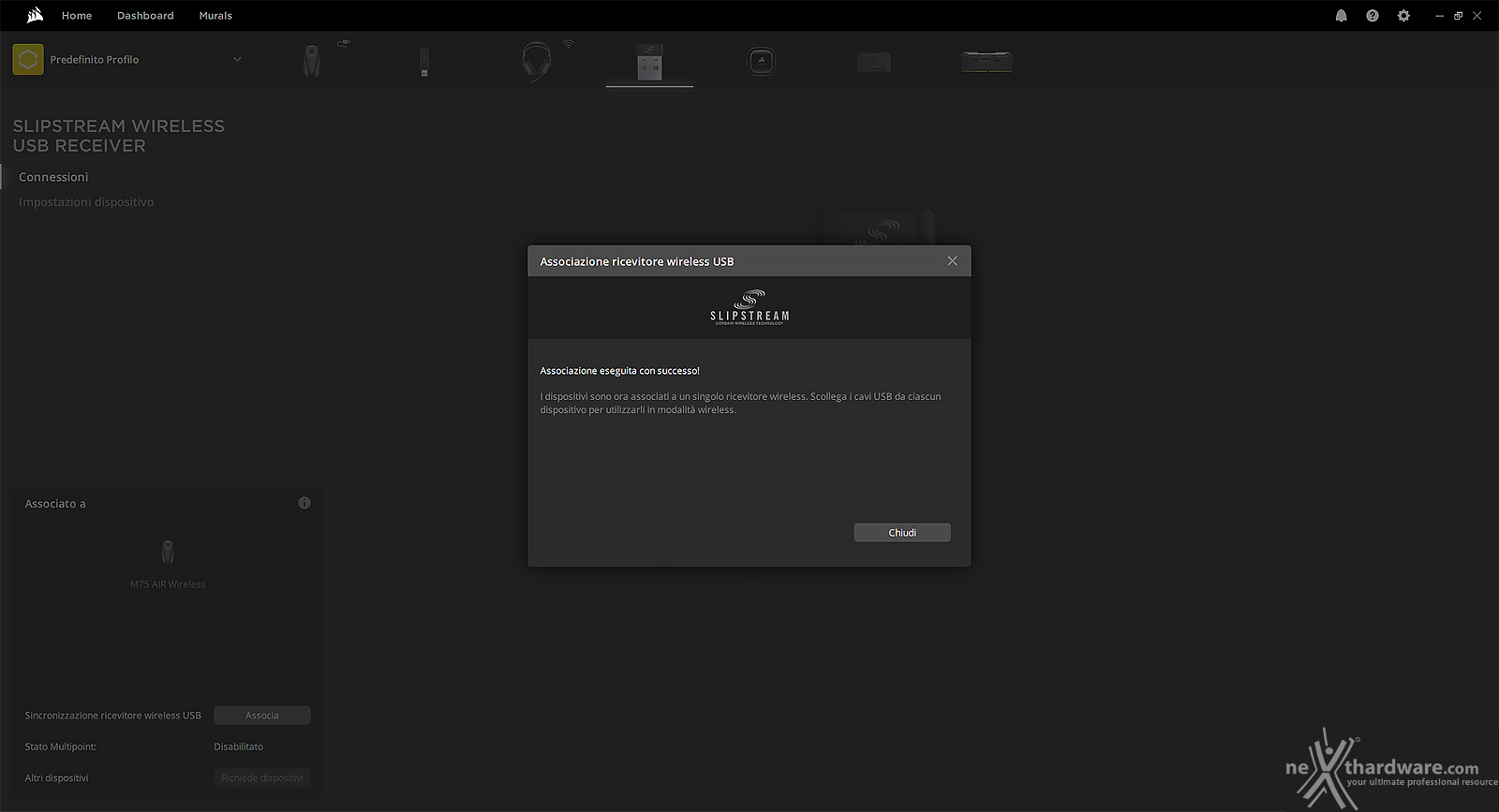The height and width of the screenshot is (812, 1499).
Task: Select the cooler pump device icon
Action: [x=762, y=62]
